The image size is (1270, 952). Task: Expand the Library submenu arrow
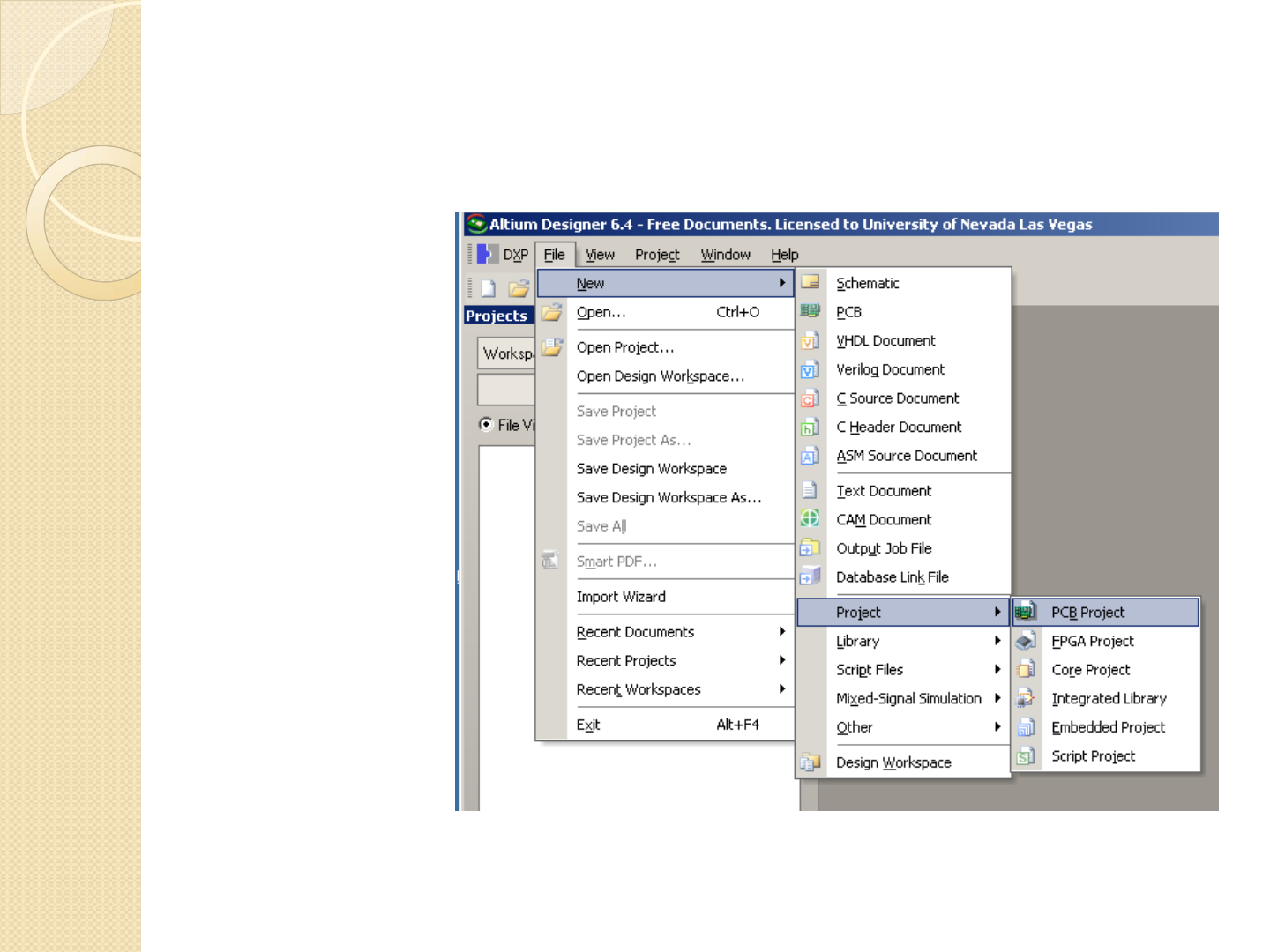(997, 641)
